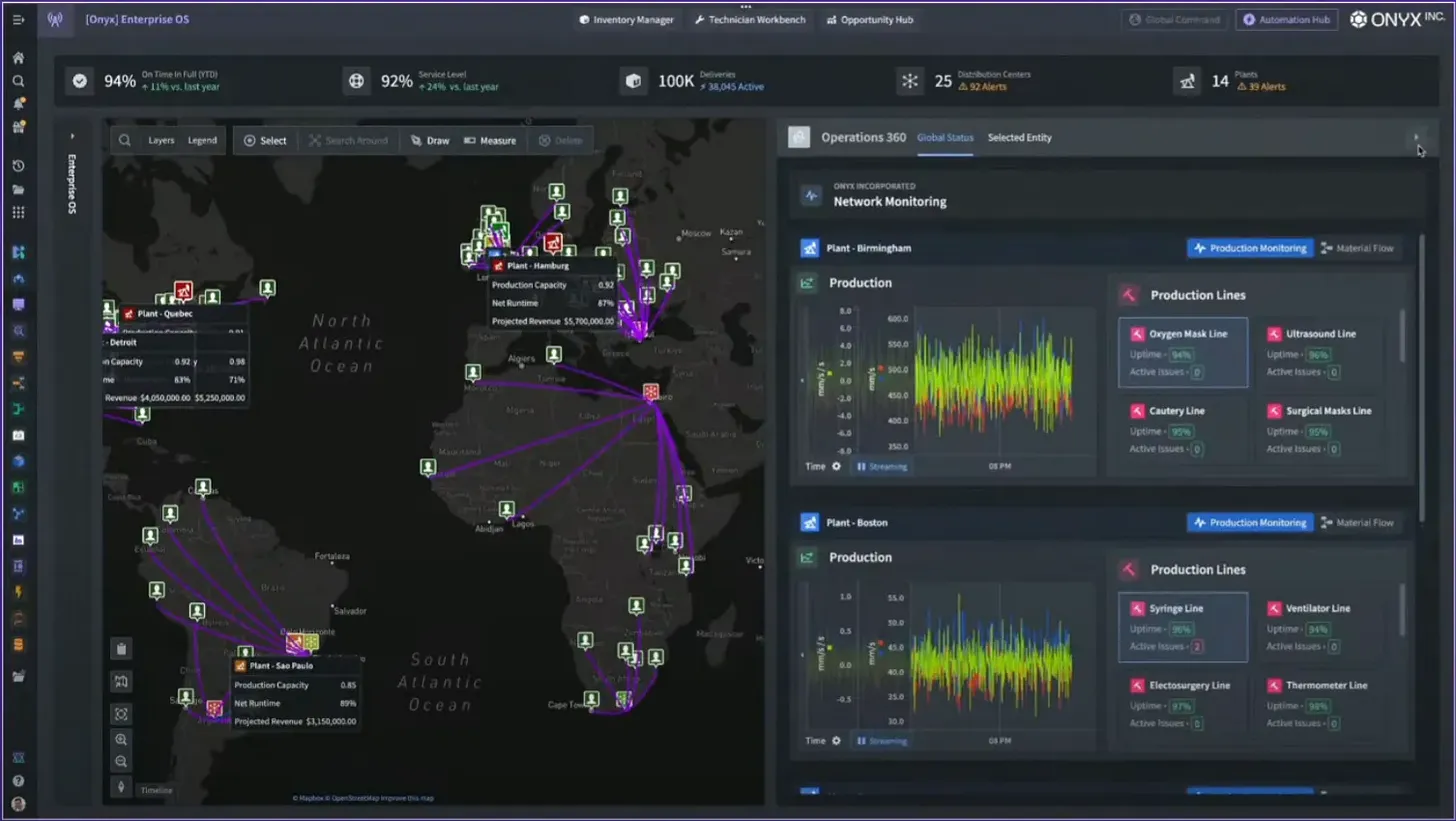Expand the Enterprise OS side panel arrow
This screenshot has height=821, width=1456.
coord(72,136)
